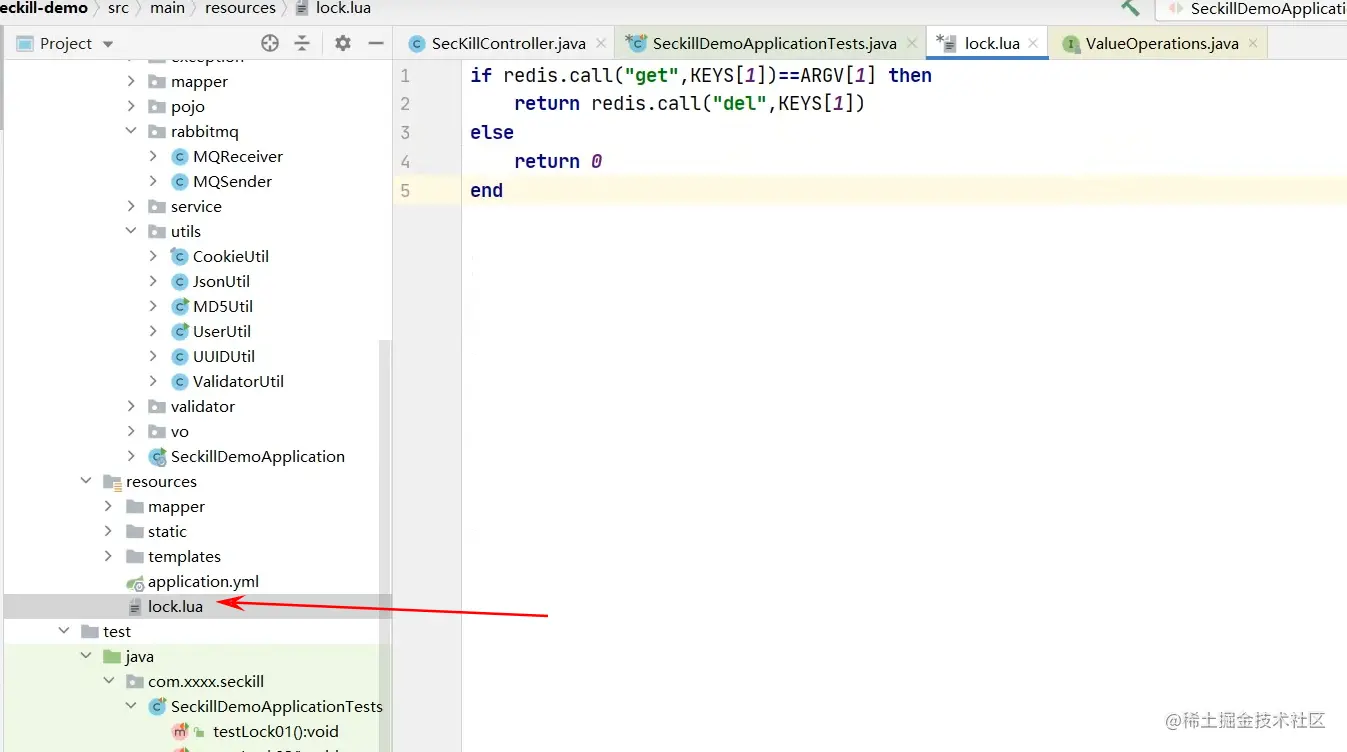Collapse the test folder node

pyautogui.click(x=63, y=631)
